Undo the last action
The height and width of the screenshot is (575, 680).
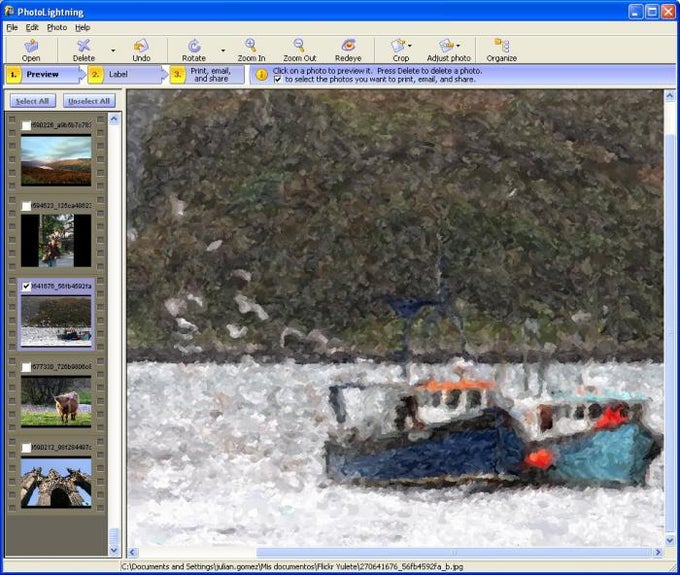click(x=141, y=50)
